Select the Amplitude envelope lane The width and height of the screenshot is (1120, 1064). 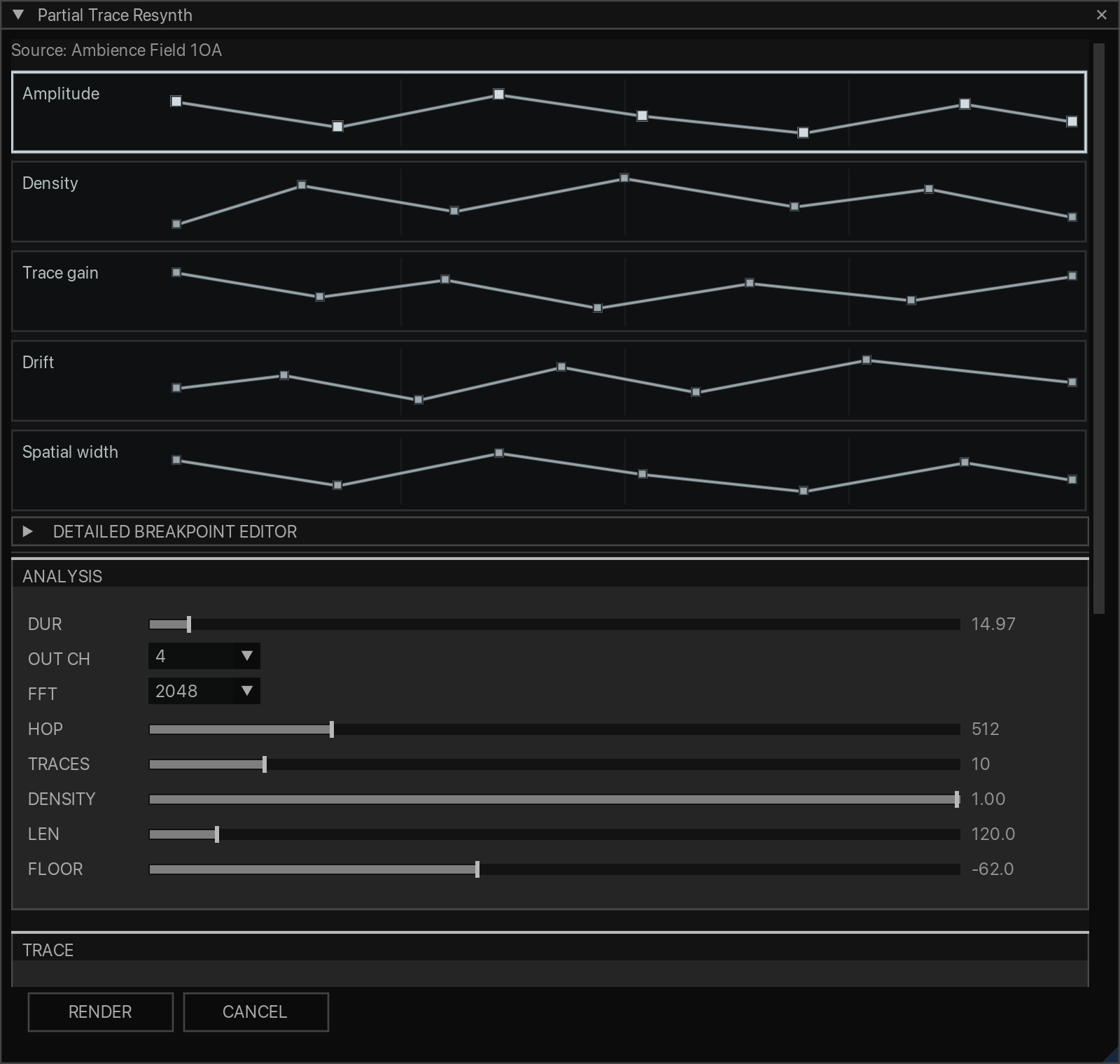tap(549, 112)
